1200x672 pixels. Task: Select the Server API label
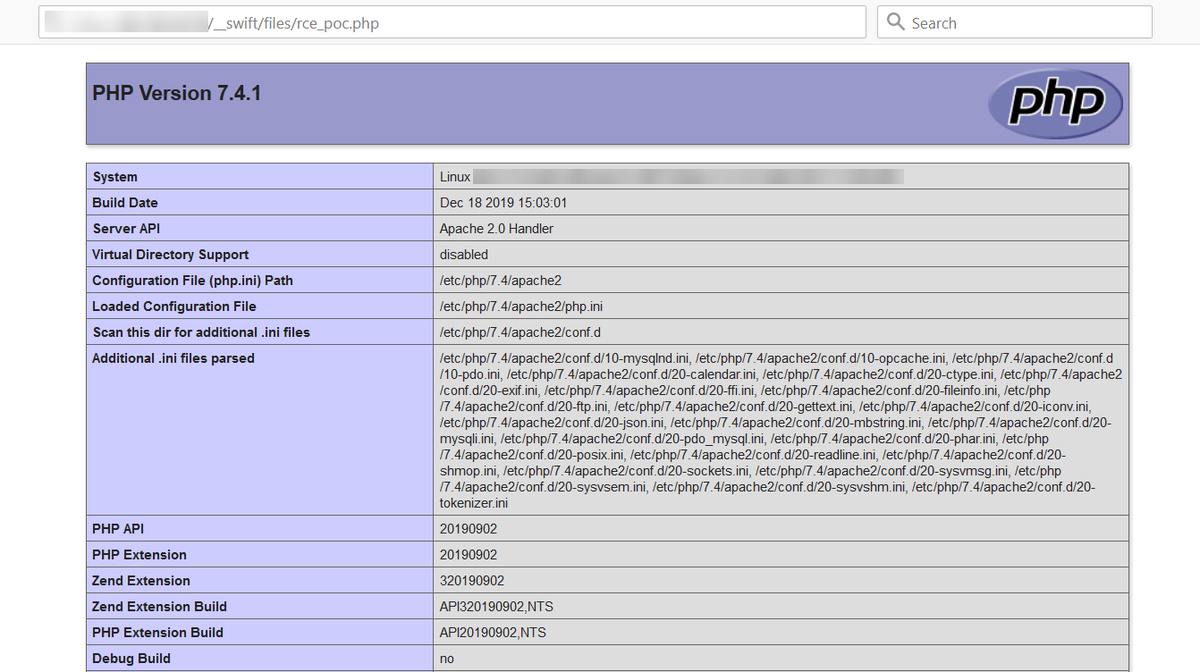126,229
